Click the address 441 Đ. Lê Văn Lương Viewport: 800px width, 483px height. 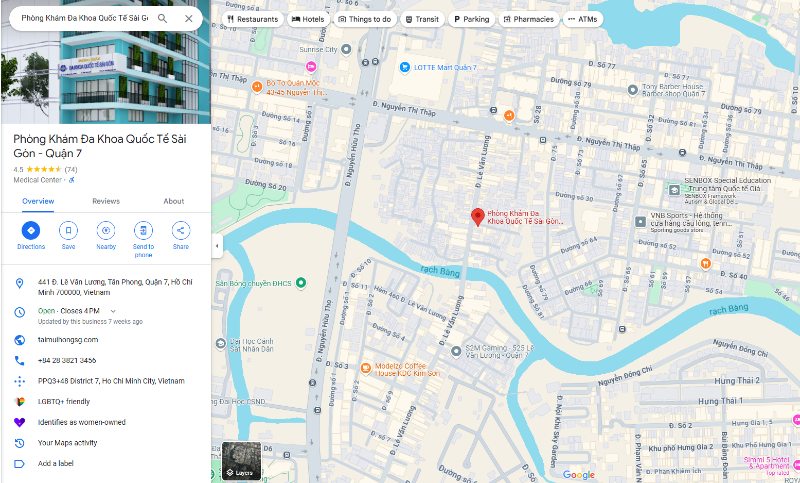[x=115, y=287]
